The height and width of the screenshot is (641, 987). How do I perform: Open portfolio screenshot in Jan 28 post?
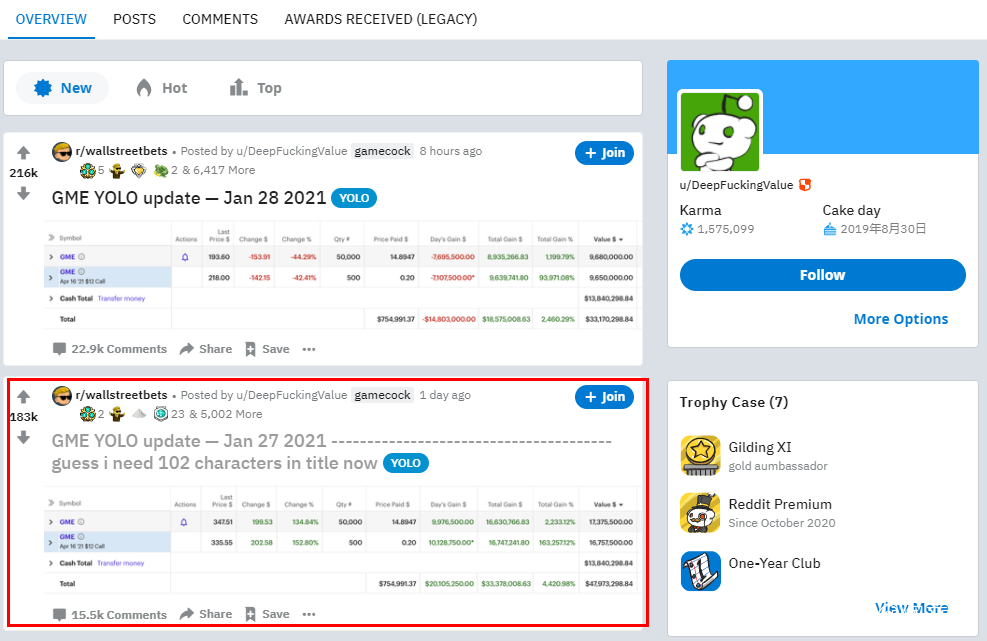[343, 275]
